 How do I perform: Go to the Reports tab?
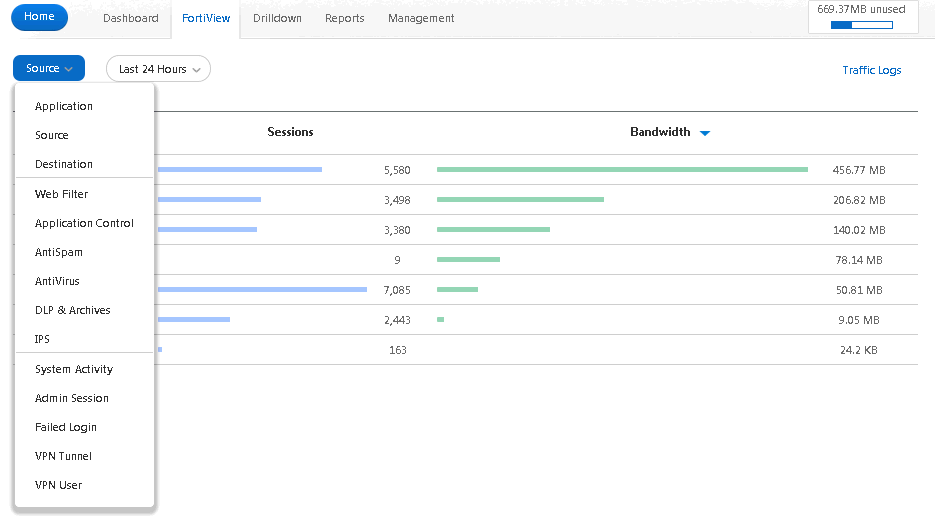[x=345, y=18]
